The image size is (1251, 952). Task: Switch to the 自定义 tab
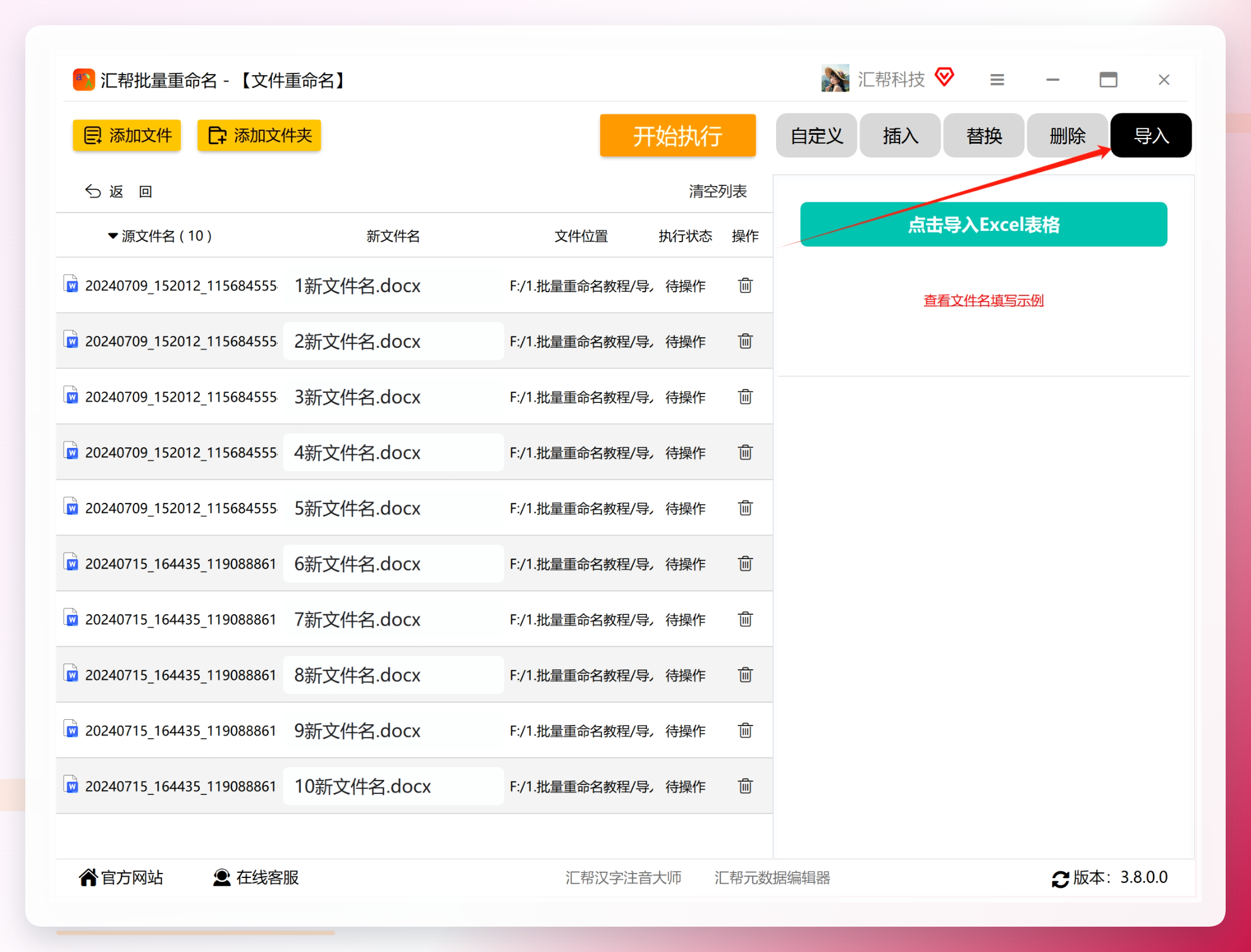coord(817,135)
